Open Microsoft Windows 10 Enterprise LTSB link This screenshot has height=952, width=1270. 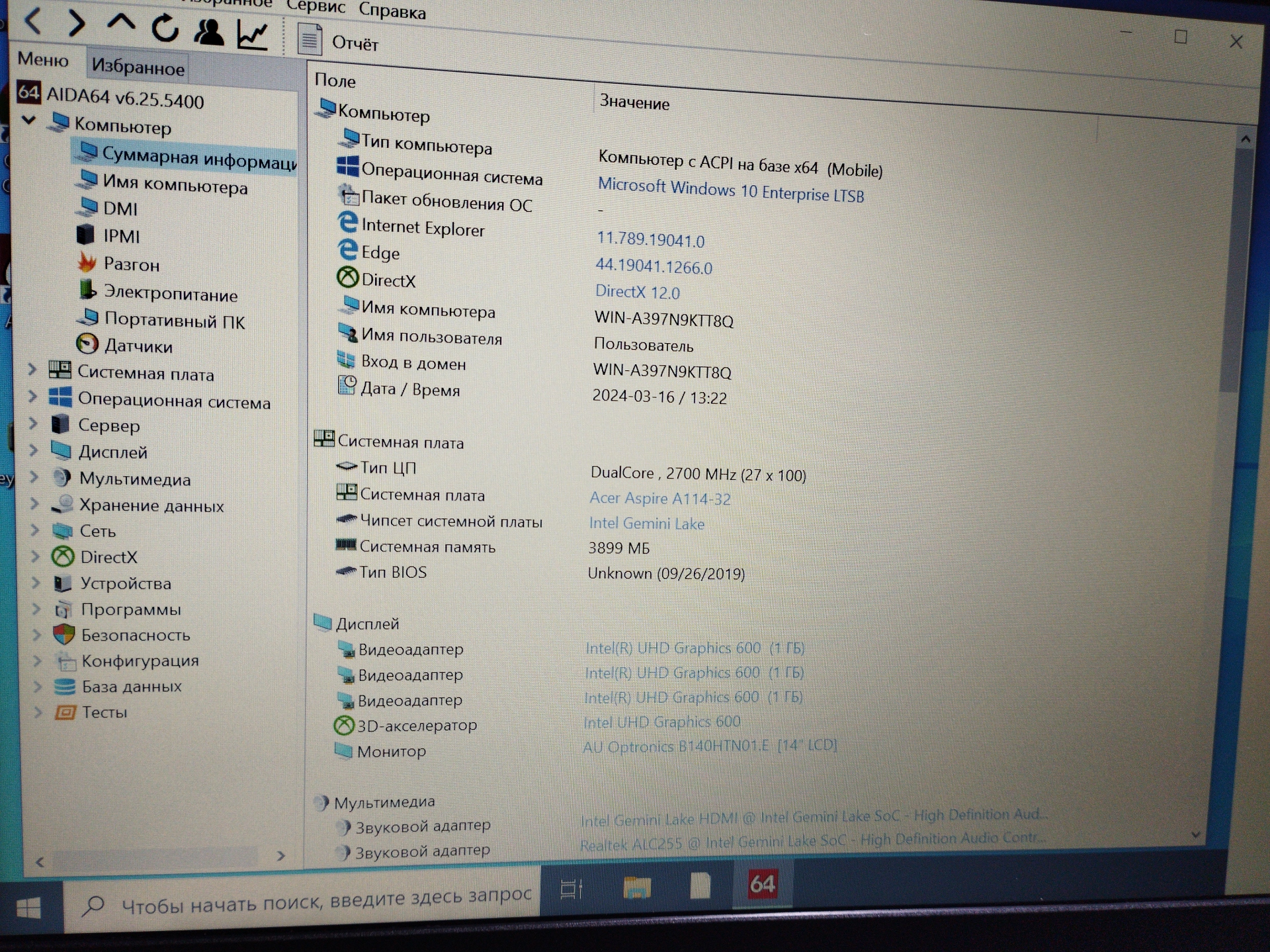click(731, 190)
